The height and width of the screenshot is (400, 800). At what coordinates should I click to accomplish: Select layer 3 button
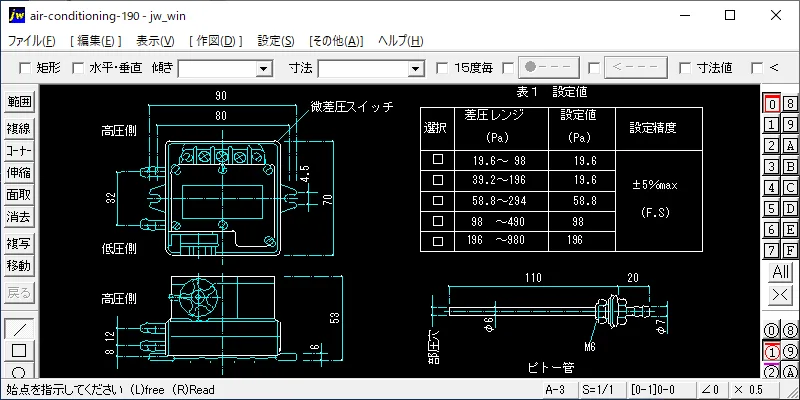tap(772, 166)
